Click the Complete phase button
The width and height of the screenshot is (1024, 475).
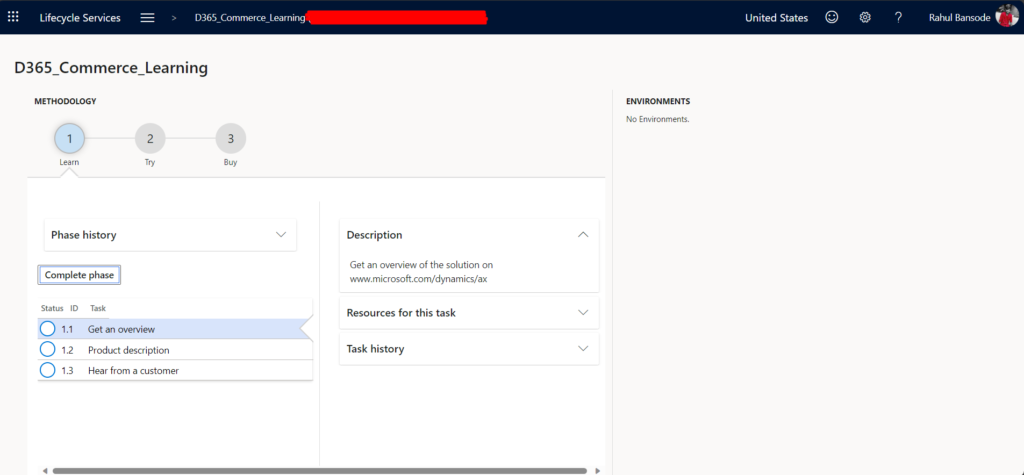click(x=79, y=275)
